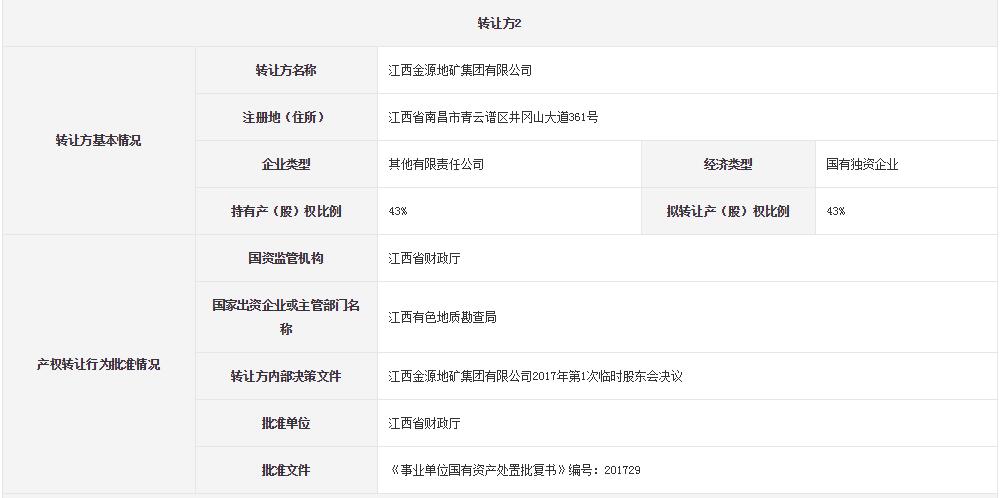Image resolution: width=1000 pixels, height=498 pixels.
Task: Click the 国资监管机构 label
Action: (285, 258)
